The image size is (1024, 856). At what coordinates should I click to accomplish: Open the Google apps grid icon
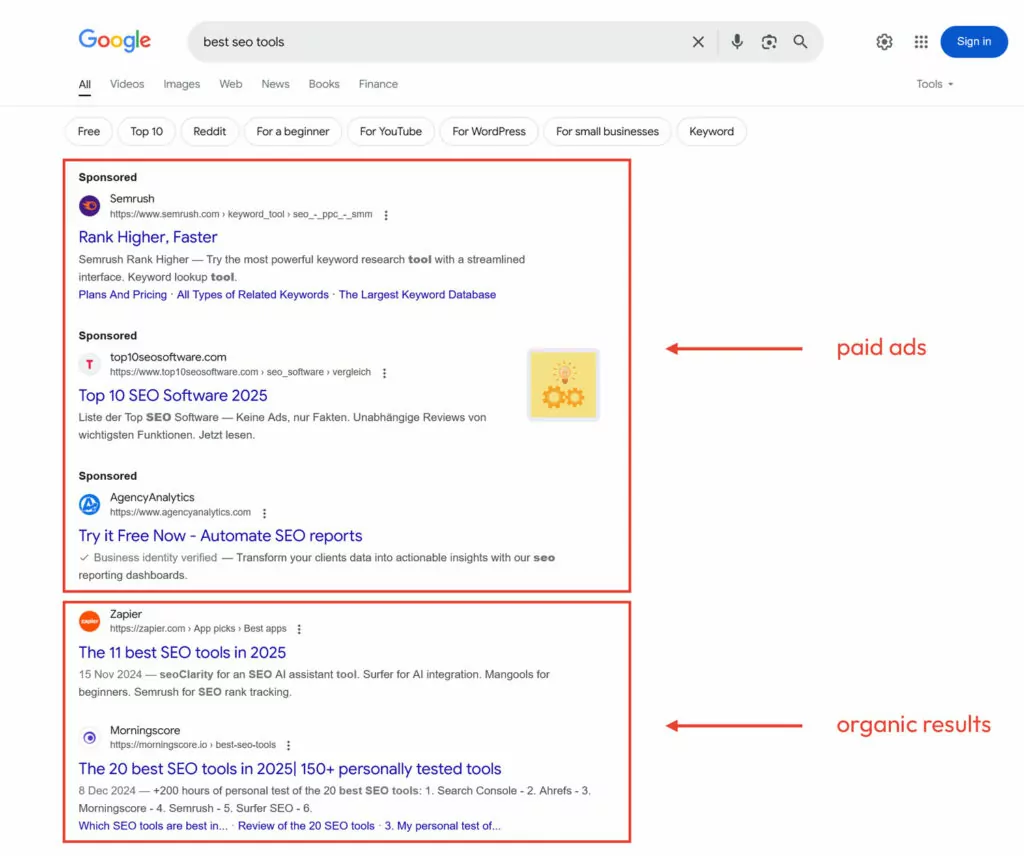coord(921,42)
